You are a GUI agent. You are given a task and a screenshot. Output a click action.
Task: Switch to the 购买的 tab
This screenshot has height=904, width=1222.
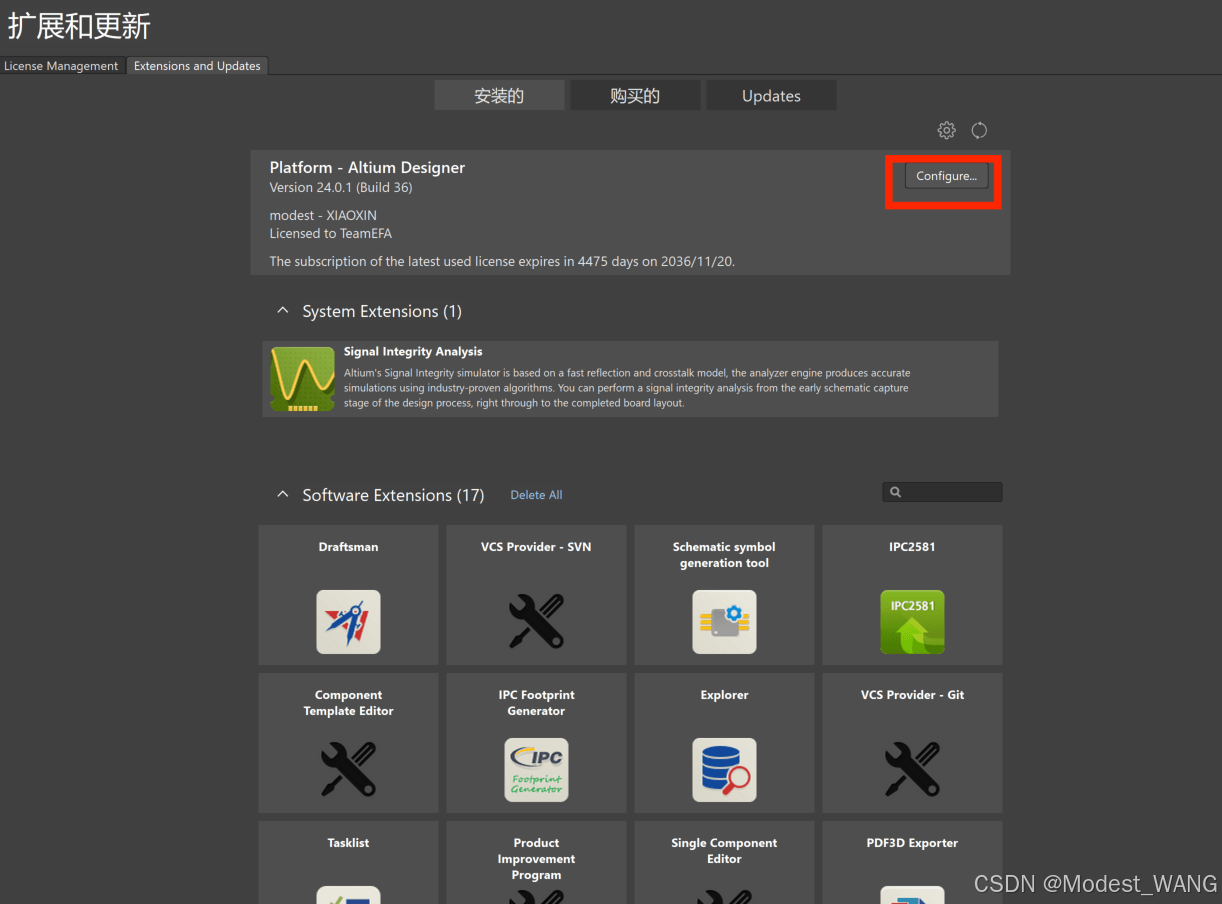(635, 96)
